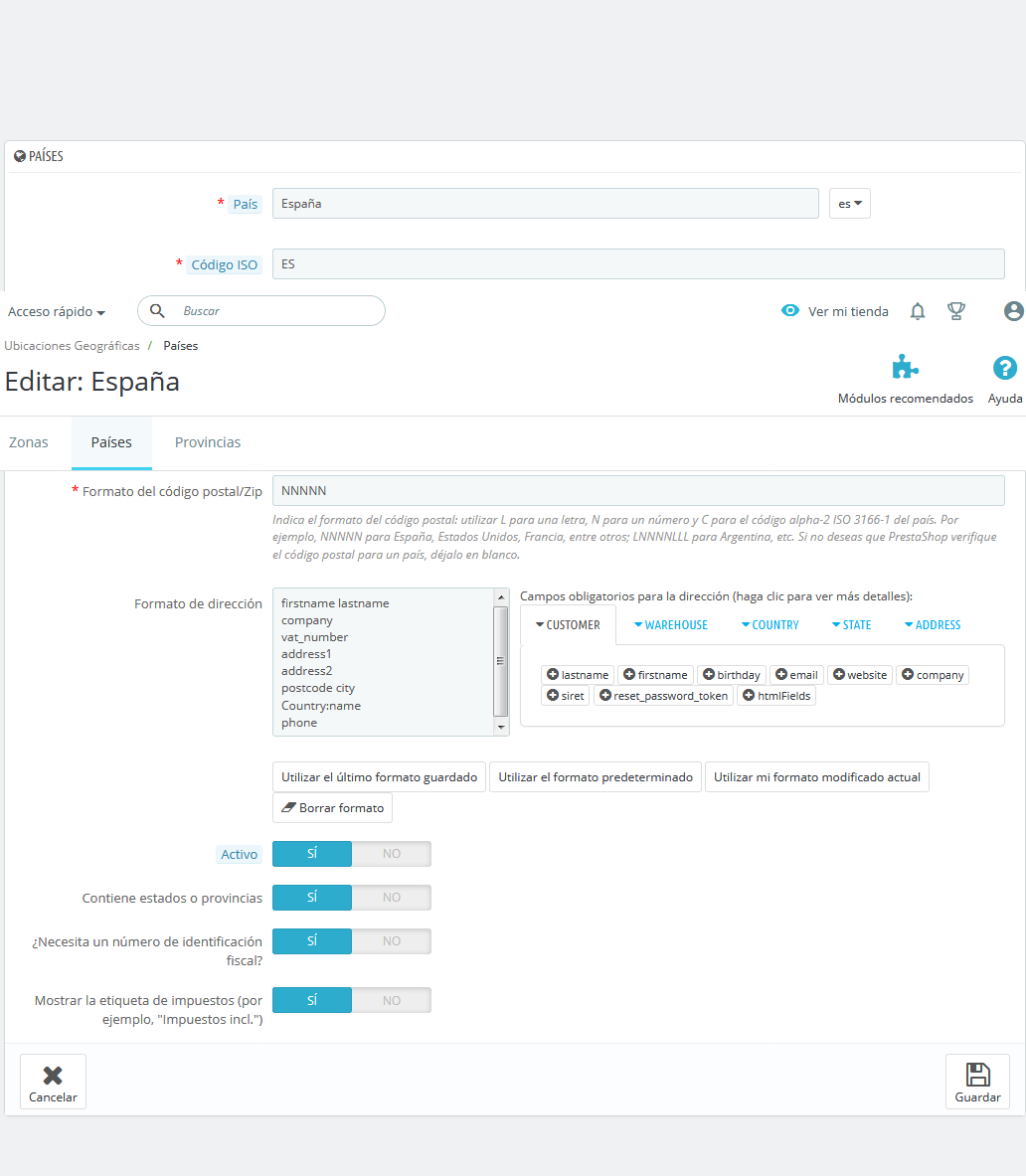Add the htmlFields field plus icon
Screen dimensions: 1026x1176
pos(749,695)
